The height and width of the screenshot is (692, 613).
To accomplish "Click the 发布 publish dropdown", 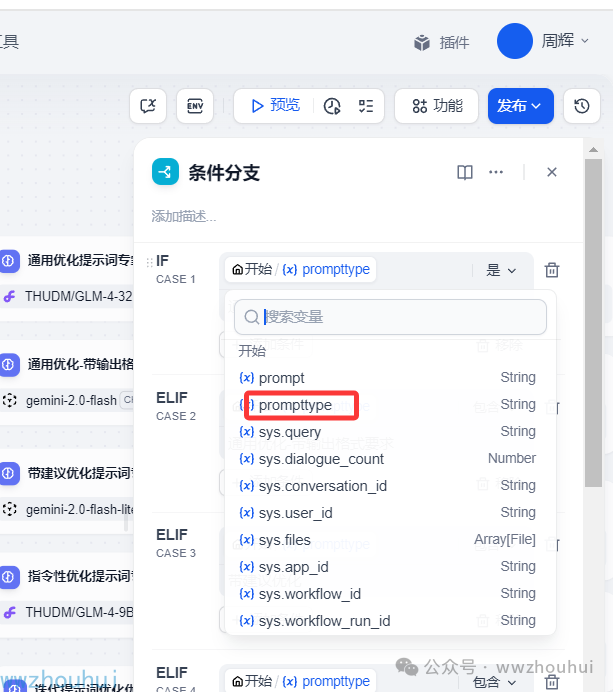I will click(521, 106).
